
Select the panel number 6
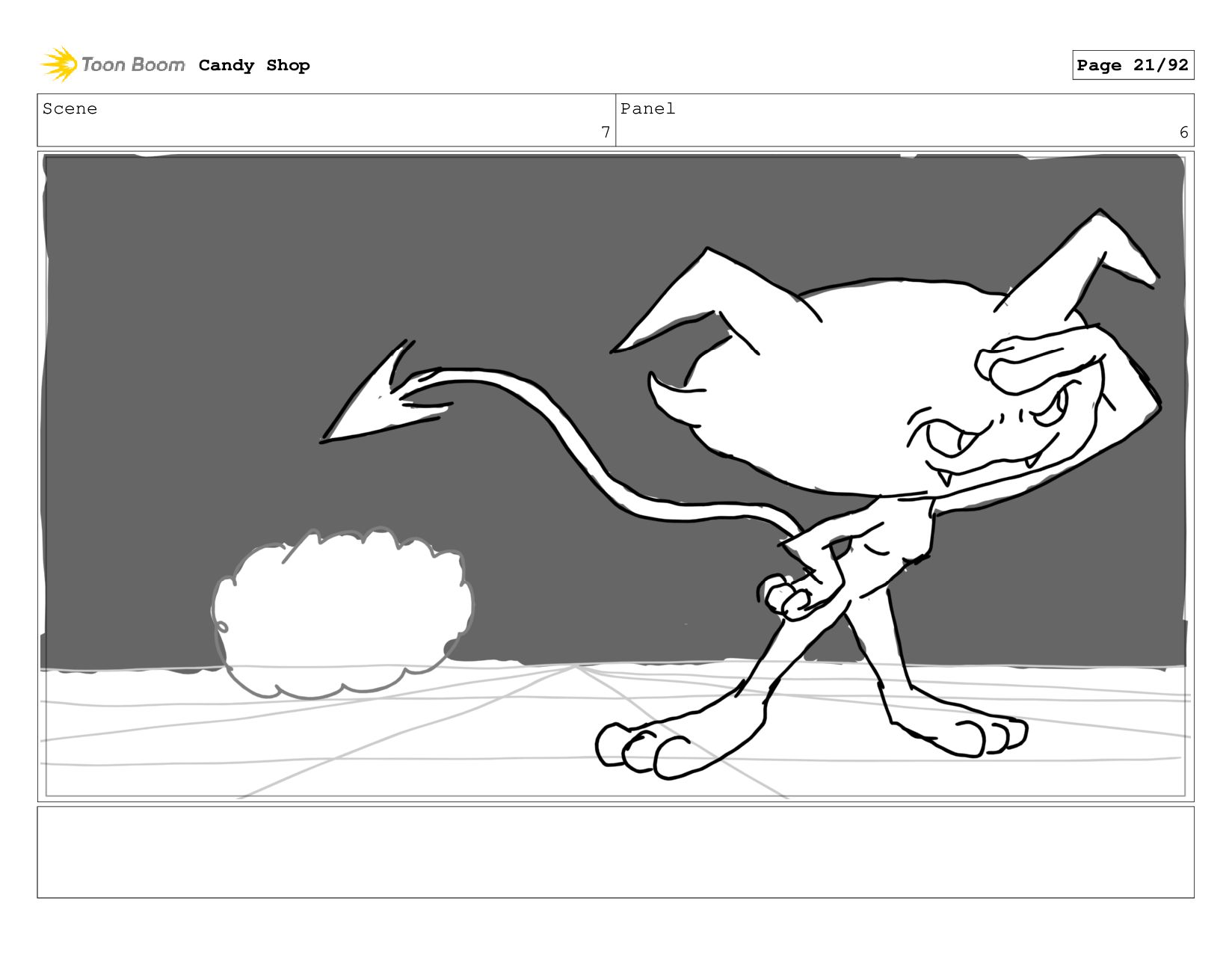(x=1183, y=132)
